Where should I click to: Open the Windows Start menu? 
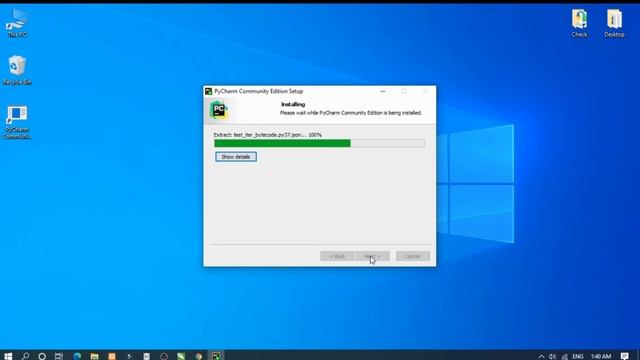8,356
